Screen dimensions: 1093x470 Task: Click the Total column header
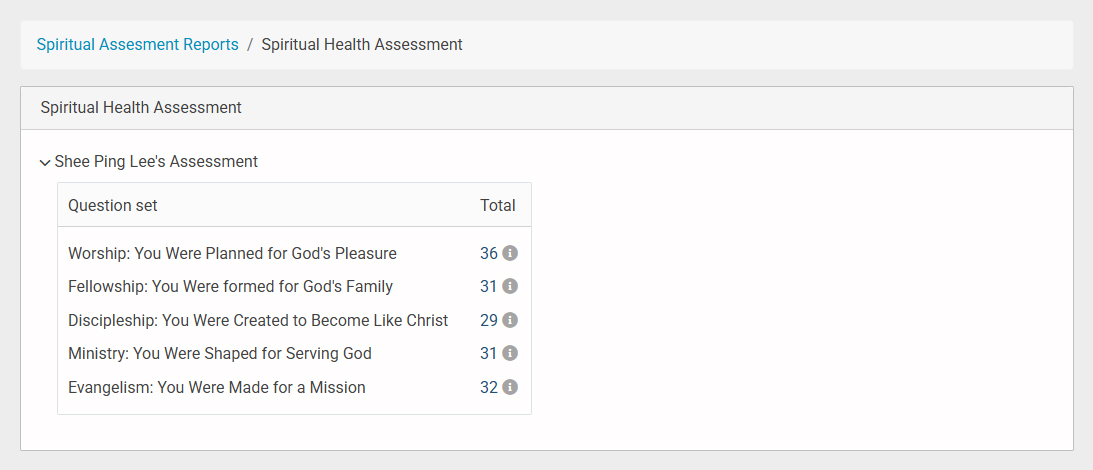pyautogui.click(x=497, y=205)
